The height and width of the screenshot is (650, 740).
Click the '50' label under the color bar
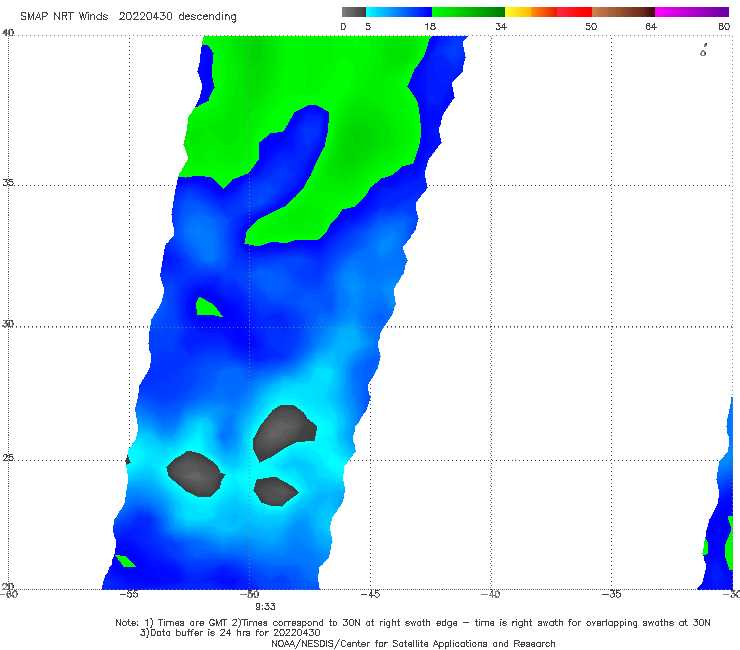pyautogui.click(x=591, y=27)
